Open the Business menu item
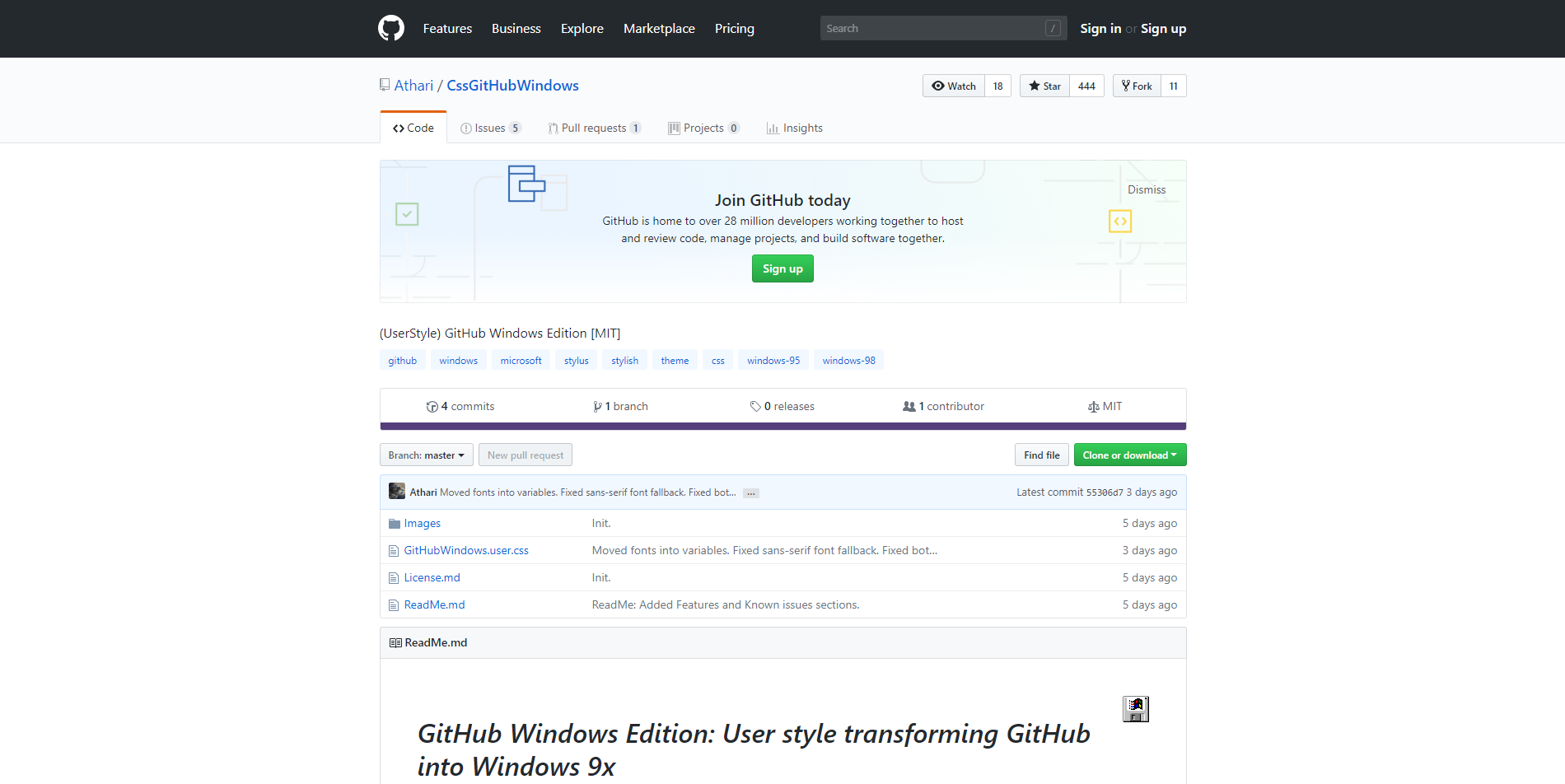The height and width of the screenshot is (784, 1565). [x=516, y=28]
